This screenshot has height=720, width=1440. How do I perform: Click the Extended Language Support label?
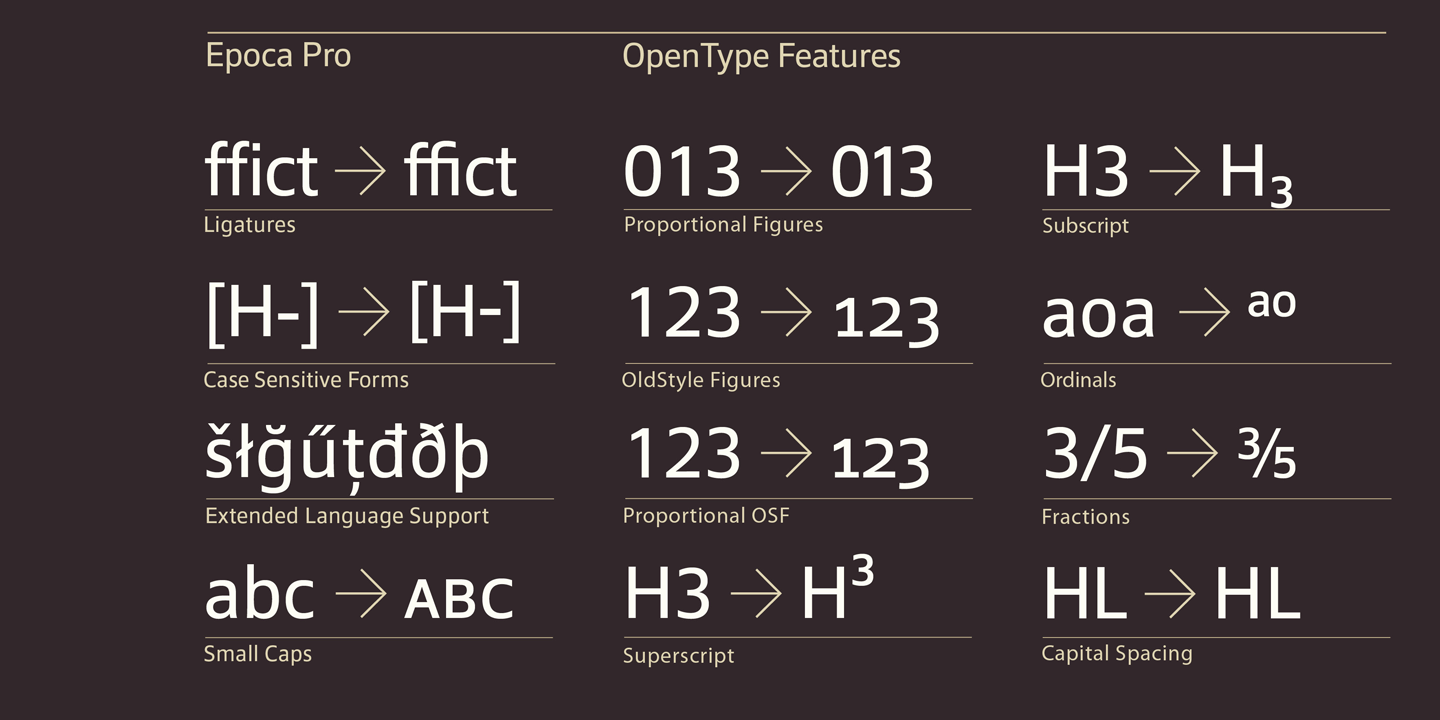[347, 516]
